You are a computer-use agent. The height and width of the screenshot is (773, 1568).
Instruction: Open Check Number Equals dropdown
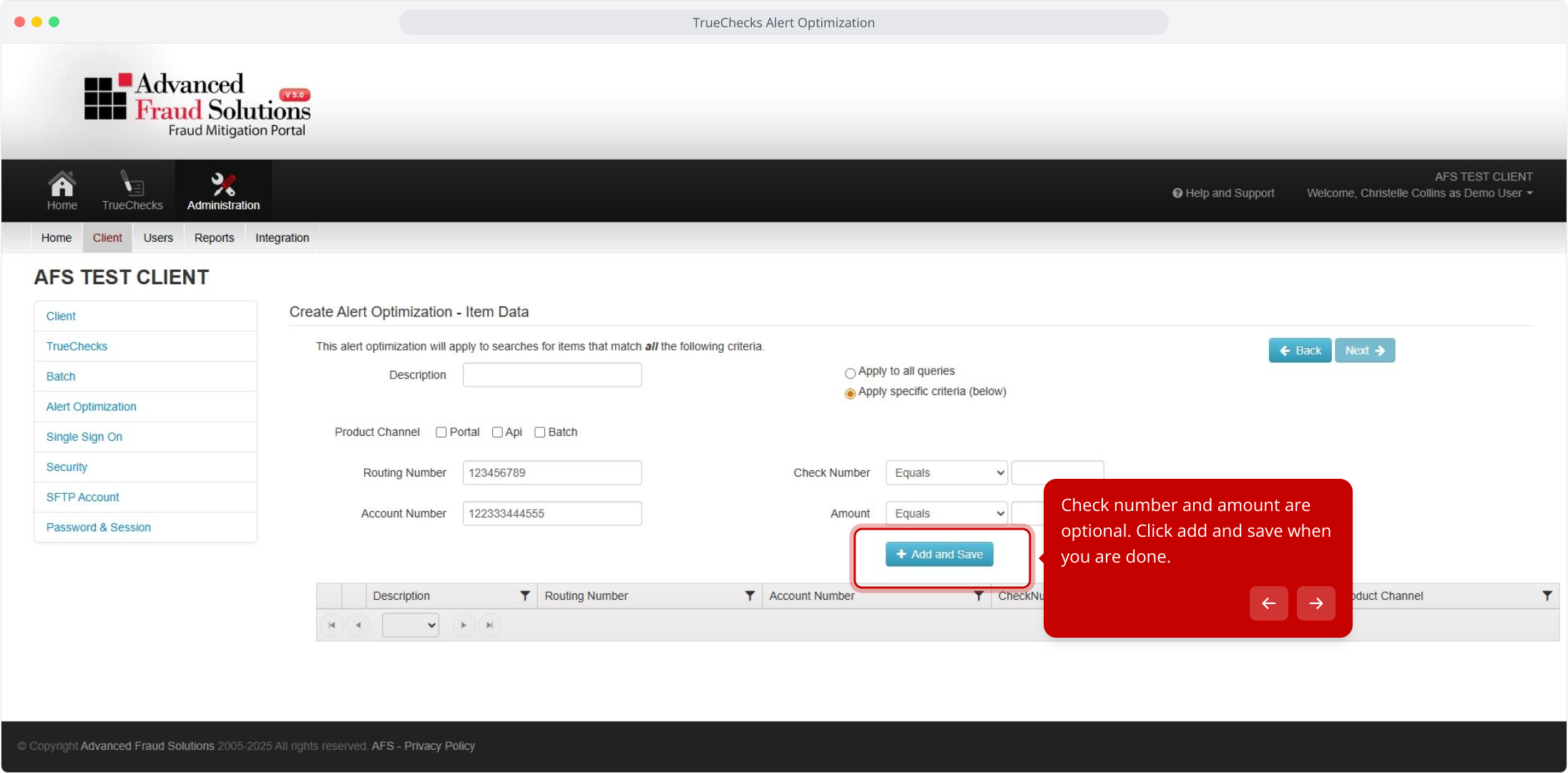946,473
